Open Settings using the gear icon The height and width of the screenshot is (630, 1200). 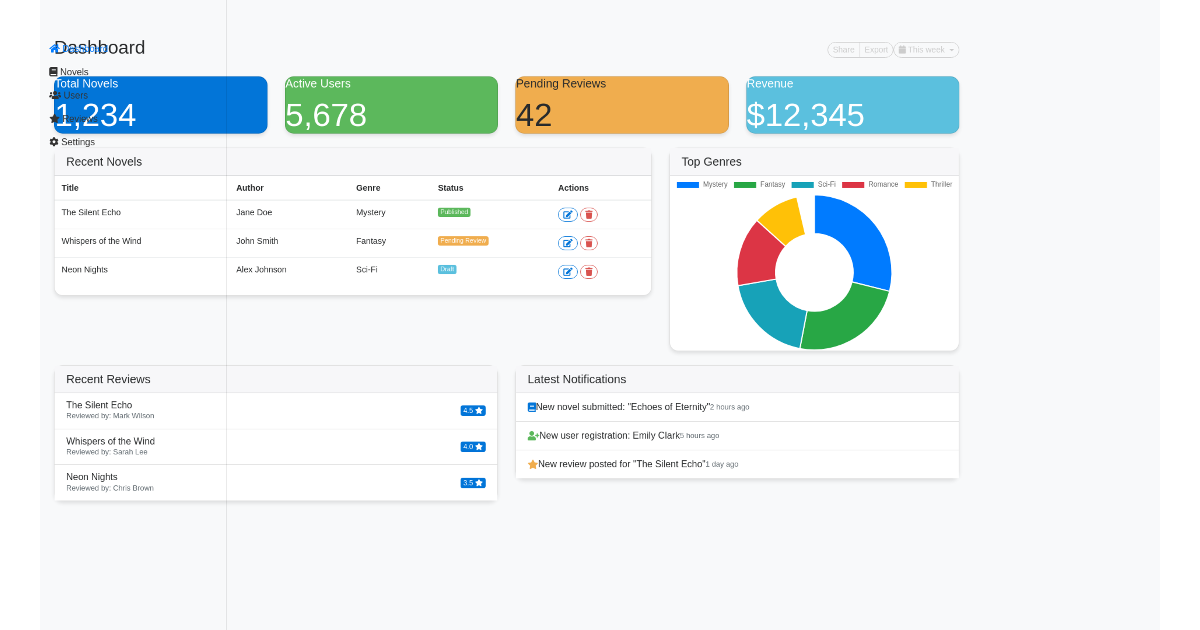pyautogui.click(x=54, y=141)
